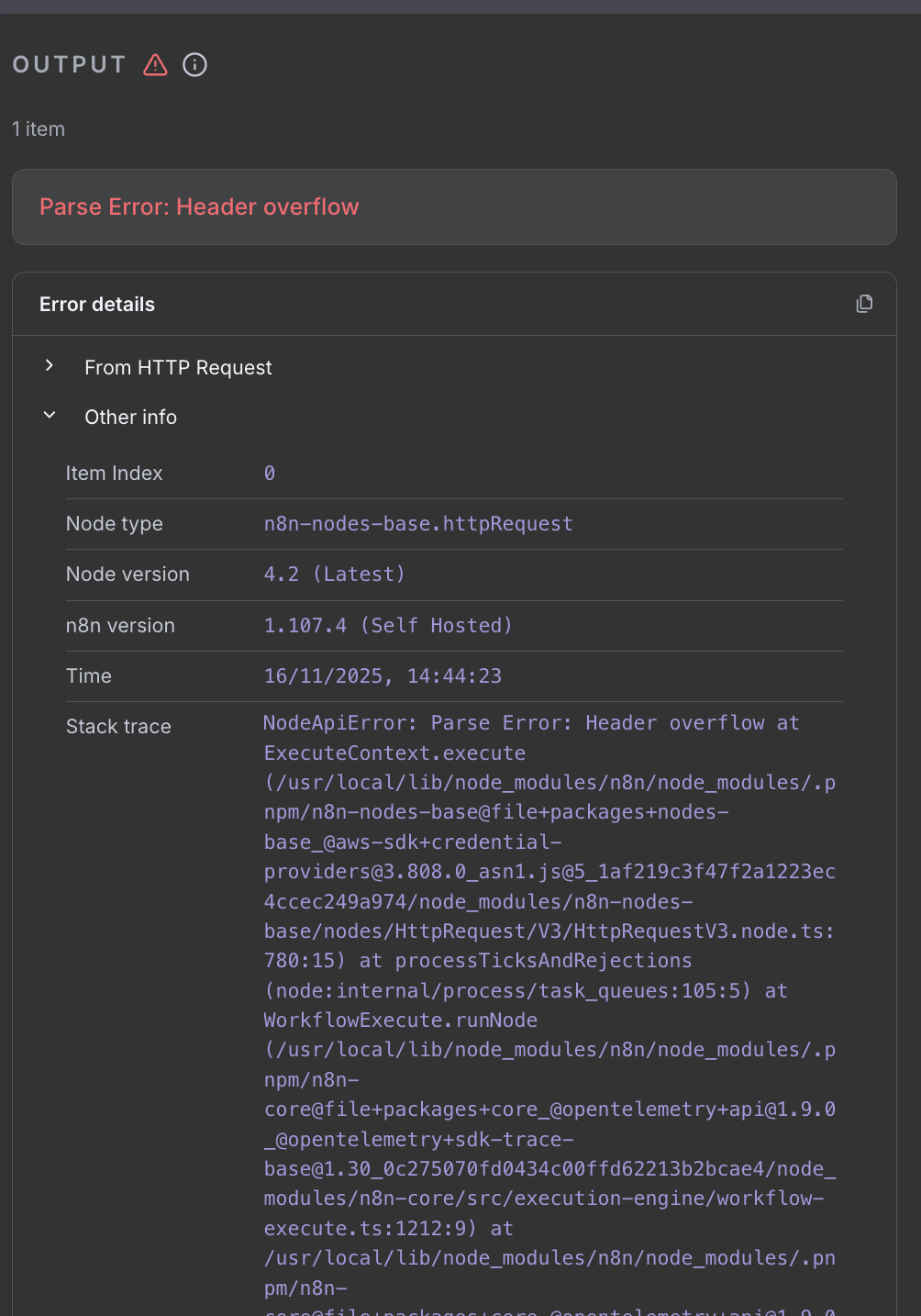Click the OUTPUT panel title
This screenshot has height=1316, width=921.
tap(70, 65)
